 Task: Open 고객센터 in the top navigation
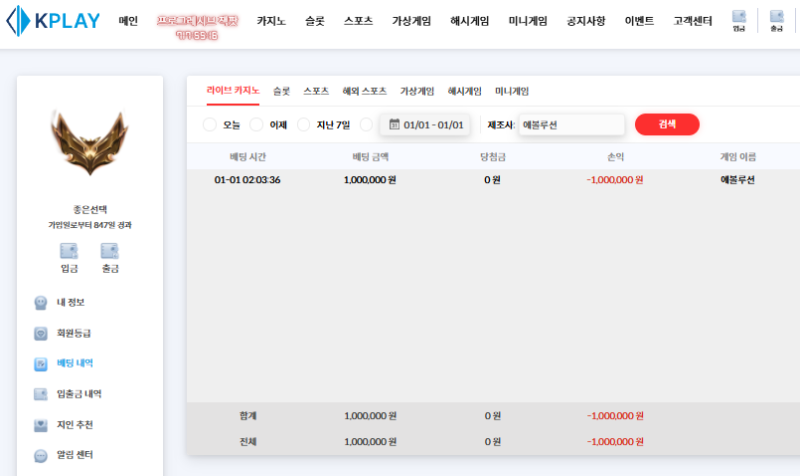(x=691, y=21)
